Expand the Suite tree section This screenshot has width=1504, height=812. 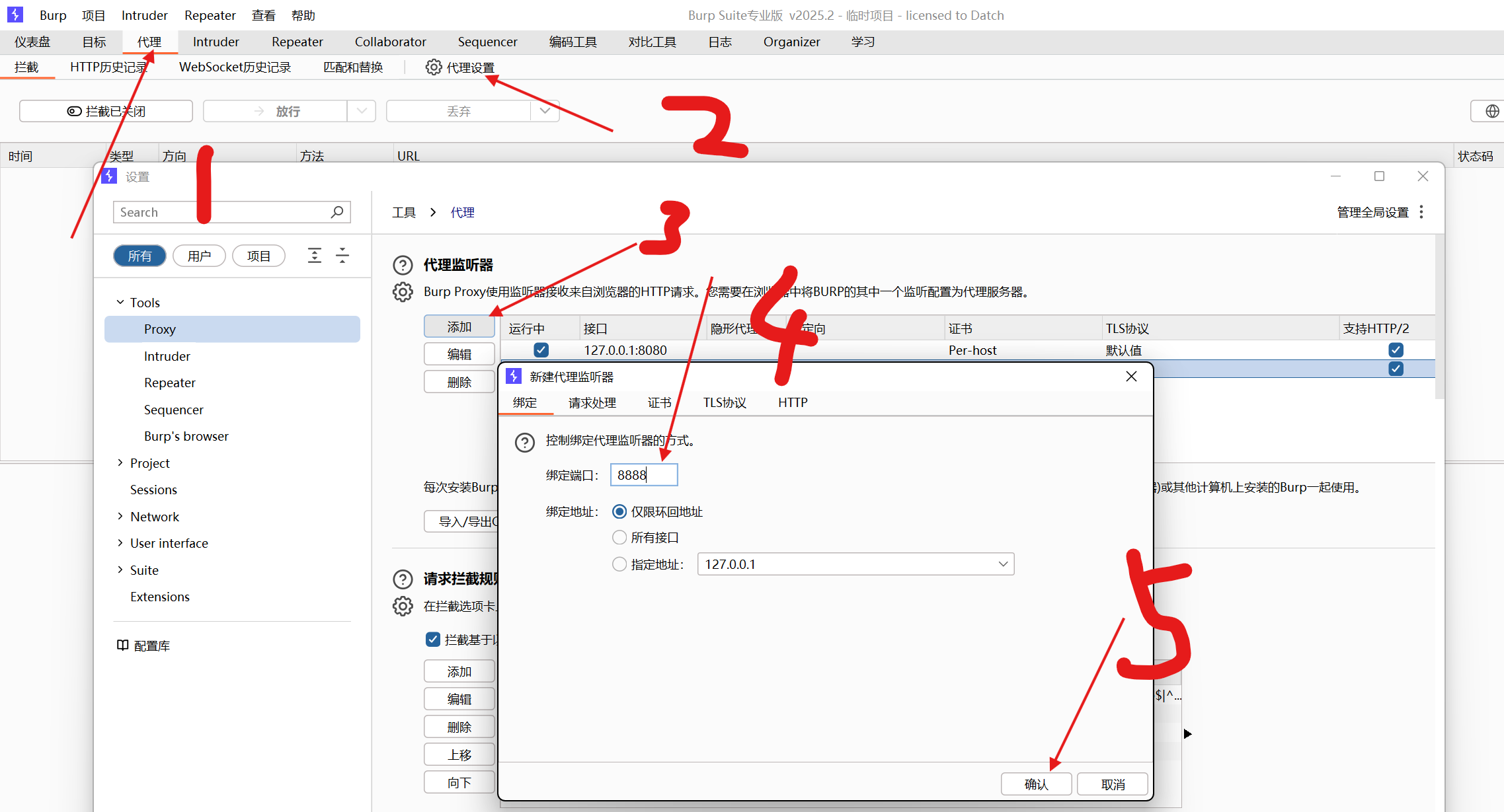[x=120, y=570]
